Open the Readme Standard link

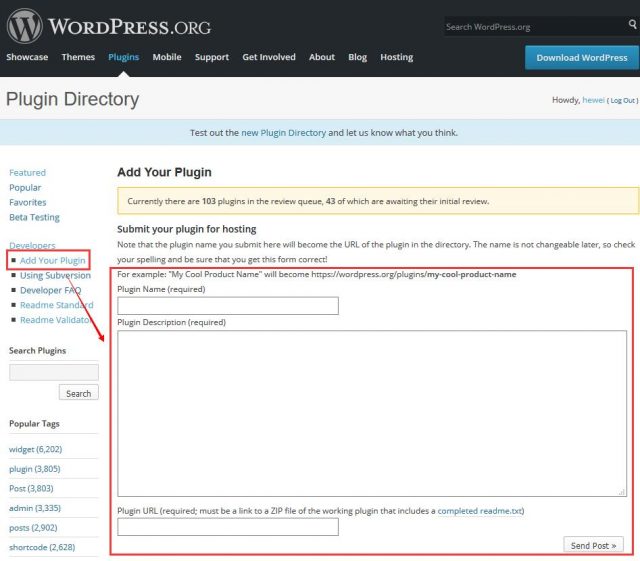(57, 305)
